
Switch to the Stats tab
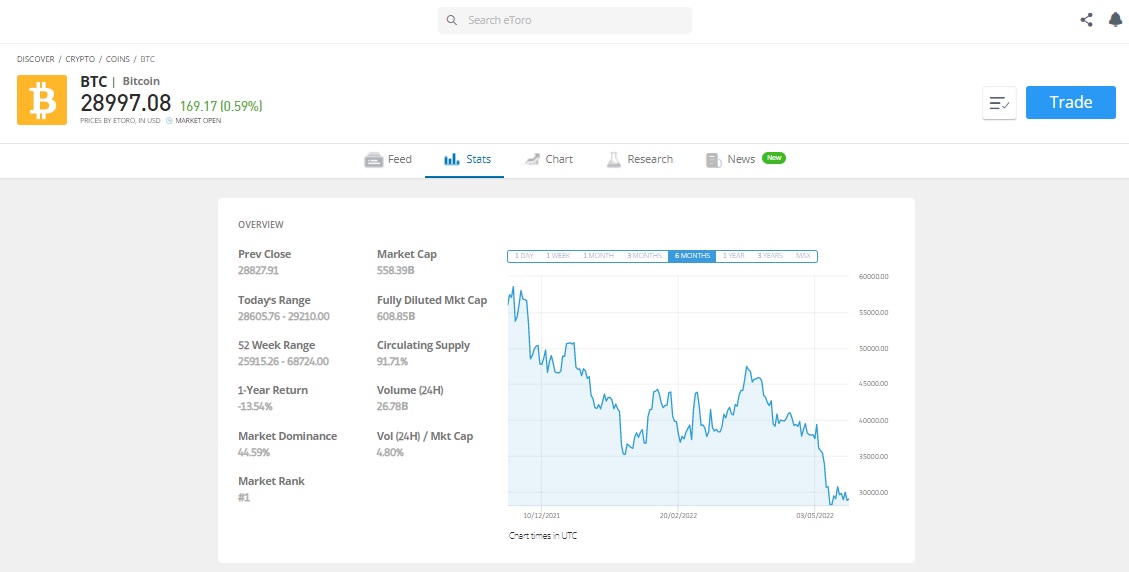pos(464,159)
